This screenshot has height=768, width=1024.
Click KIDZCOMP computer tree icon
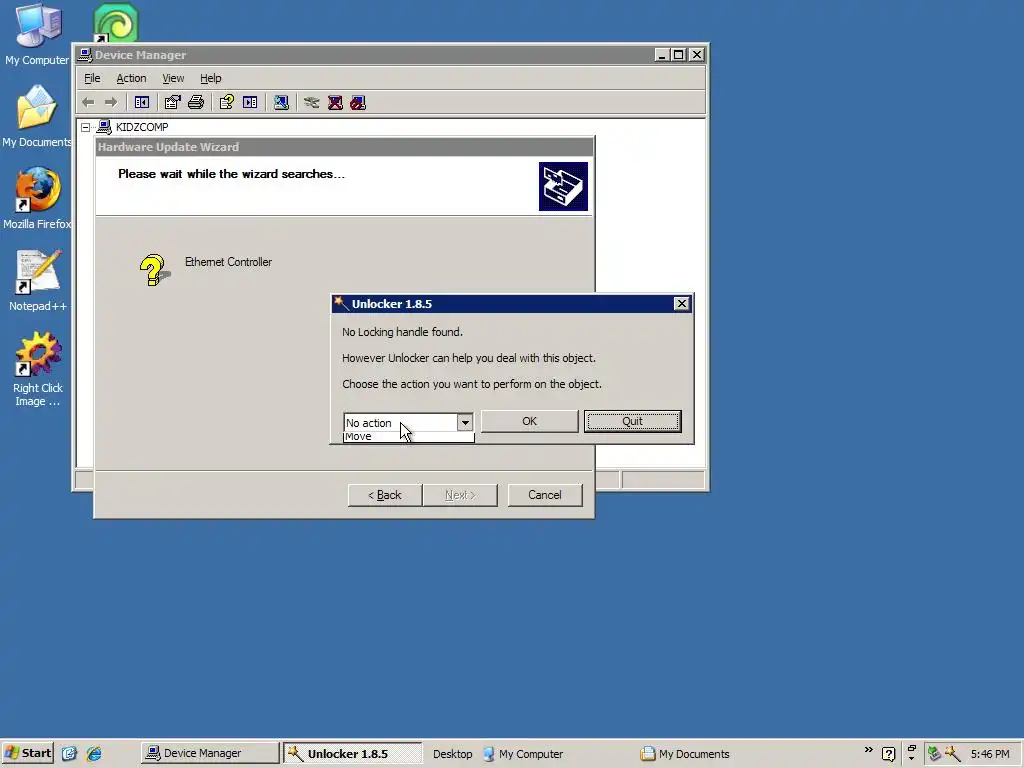(104, 127)
